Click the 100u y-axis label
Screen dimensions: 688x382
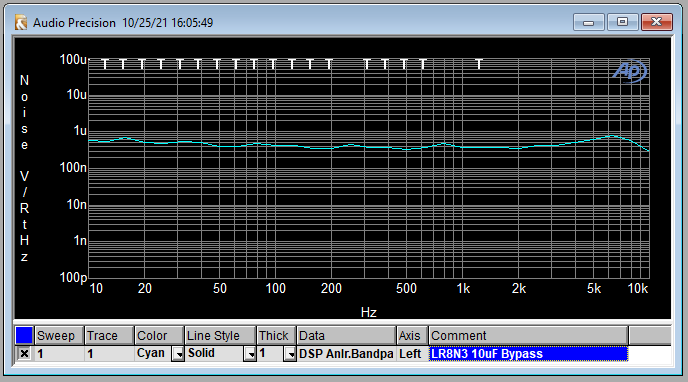[73, 59]
